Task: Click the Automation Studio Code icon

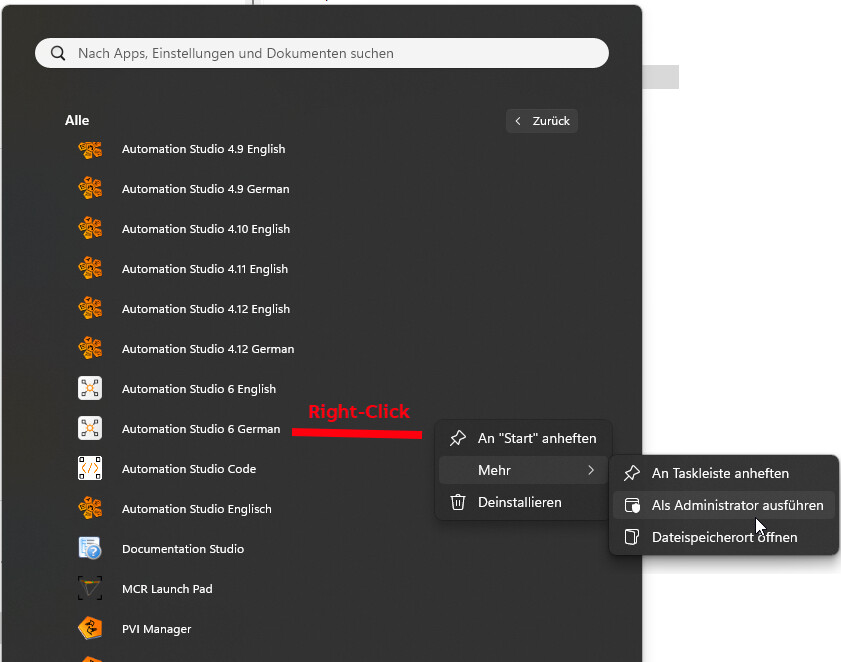Action: pos(90,468)
